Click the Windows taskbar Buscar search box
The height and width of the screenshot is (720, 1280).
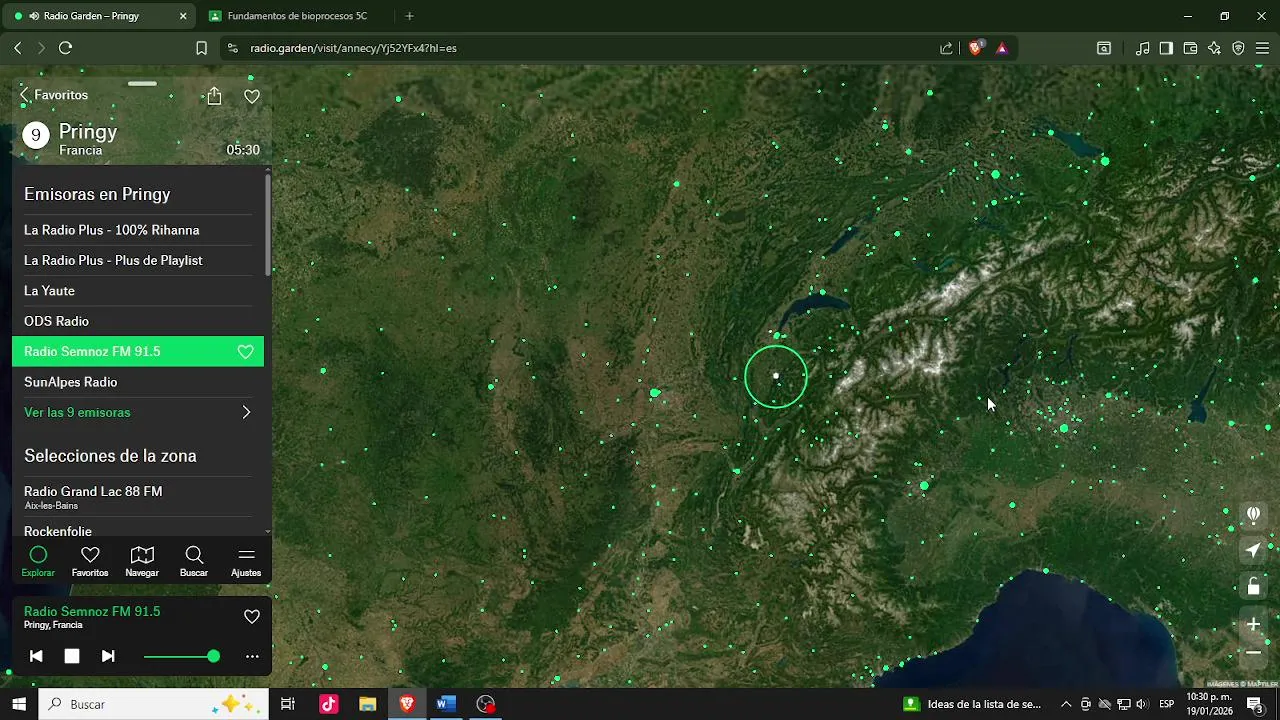[x=153, y=704]
